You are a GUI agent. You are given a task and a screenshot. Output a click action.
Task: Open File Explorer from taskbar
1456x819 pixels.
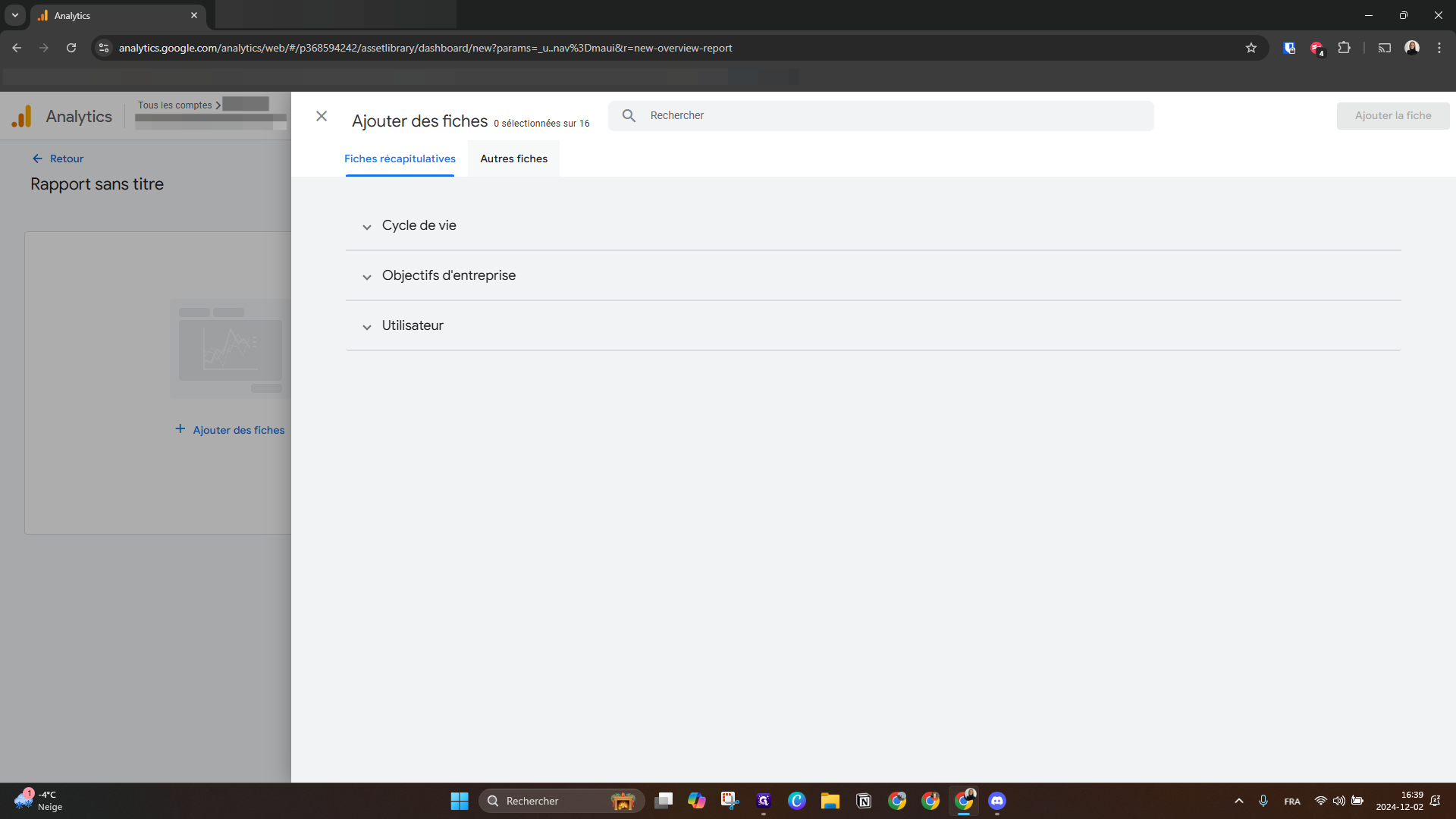tap(830, 801)
